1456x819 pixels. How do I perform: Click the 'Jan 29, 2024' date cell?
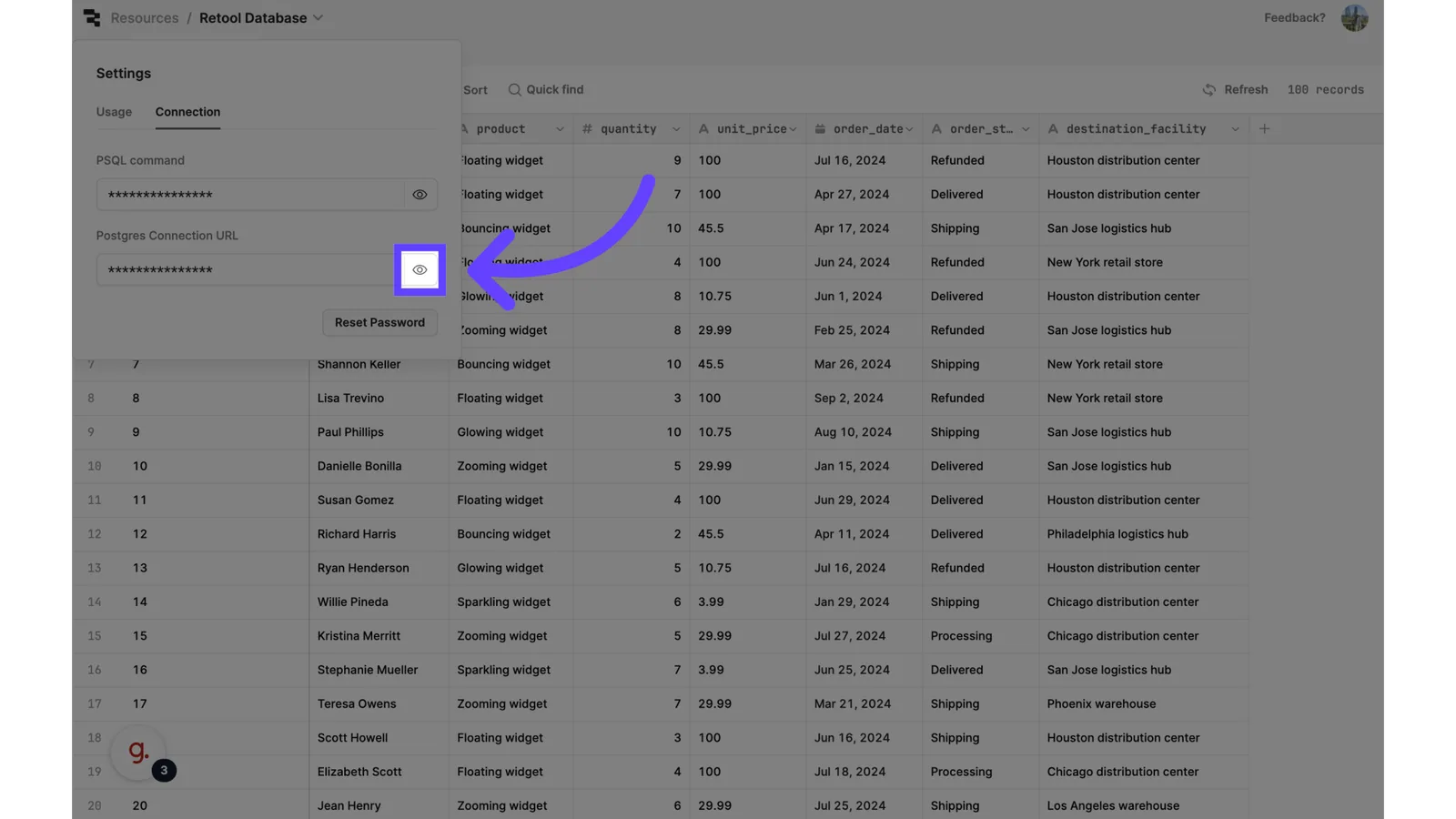click(x=864, y=602)
